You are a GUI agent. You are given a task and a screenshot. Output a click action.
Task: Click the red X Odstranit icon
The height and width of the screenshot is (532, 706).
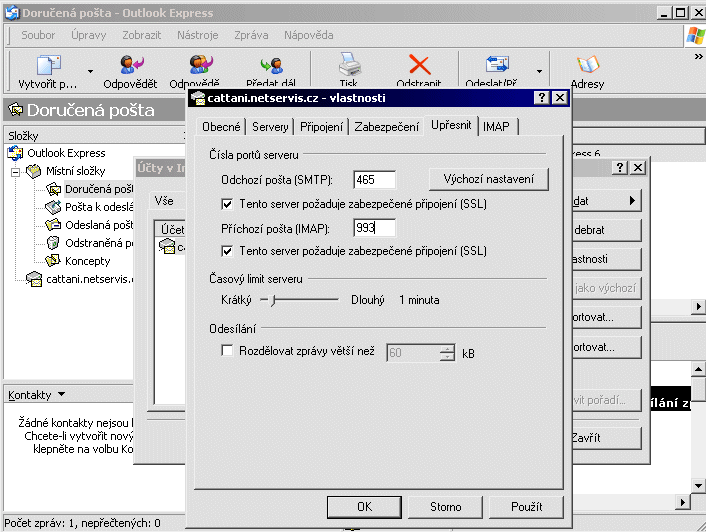click(x=420, y=64)
